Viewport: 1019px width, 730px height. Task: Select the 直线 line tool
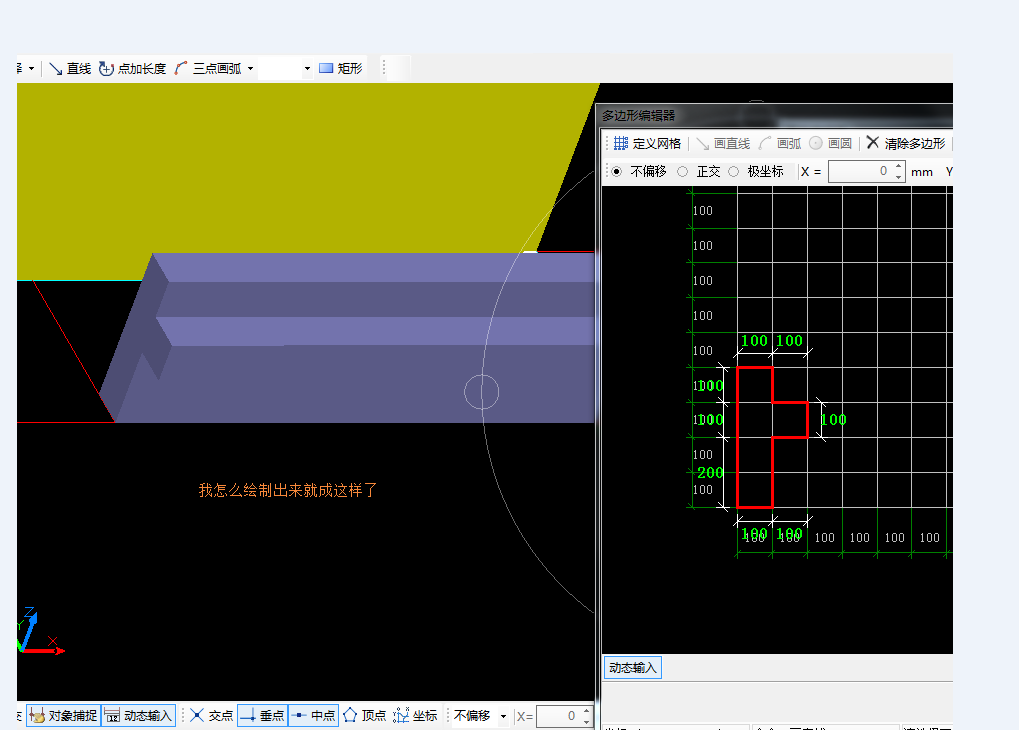pos(70,68)
